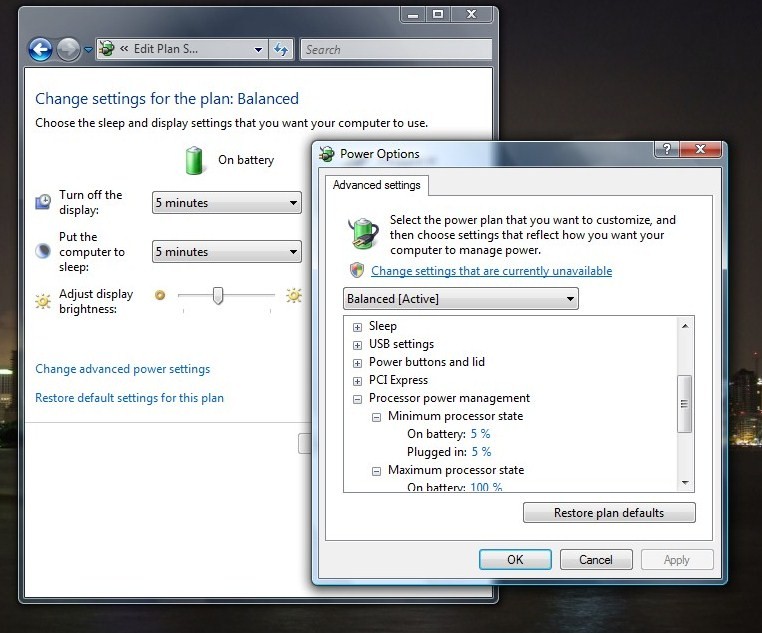Click the battery plug icon in Advanced settings

(363, 234)
